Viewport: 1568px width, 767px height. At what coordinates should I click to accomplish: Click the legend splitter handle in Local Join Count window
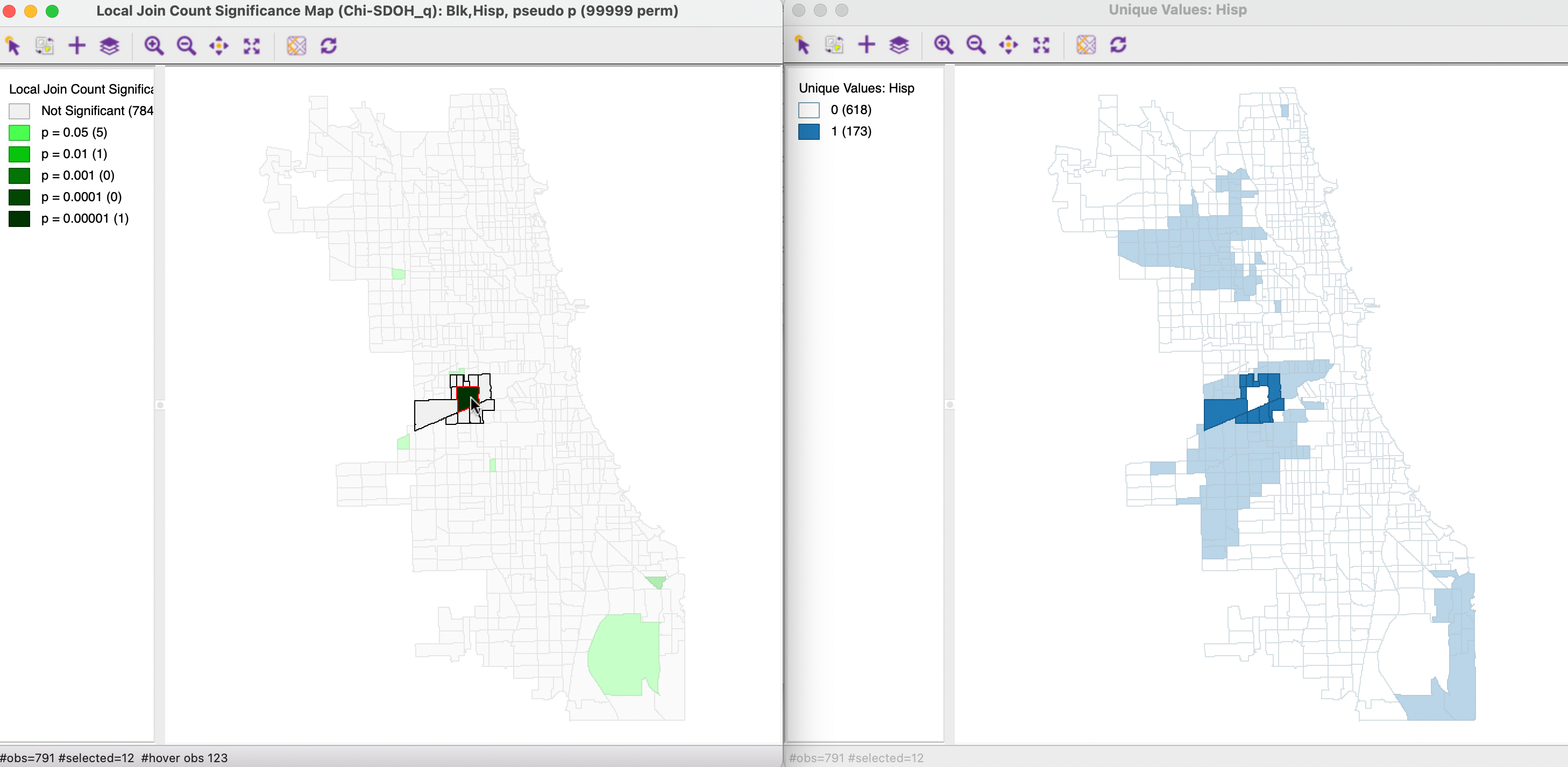(160, 405)
